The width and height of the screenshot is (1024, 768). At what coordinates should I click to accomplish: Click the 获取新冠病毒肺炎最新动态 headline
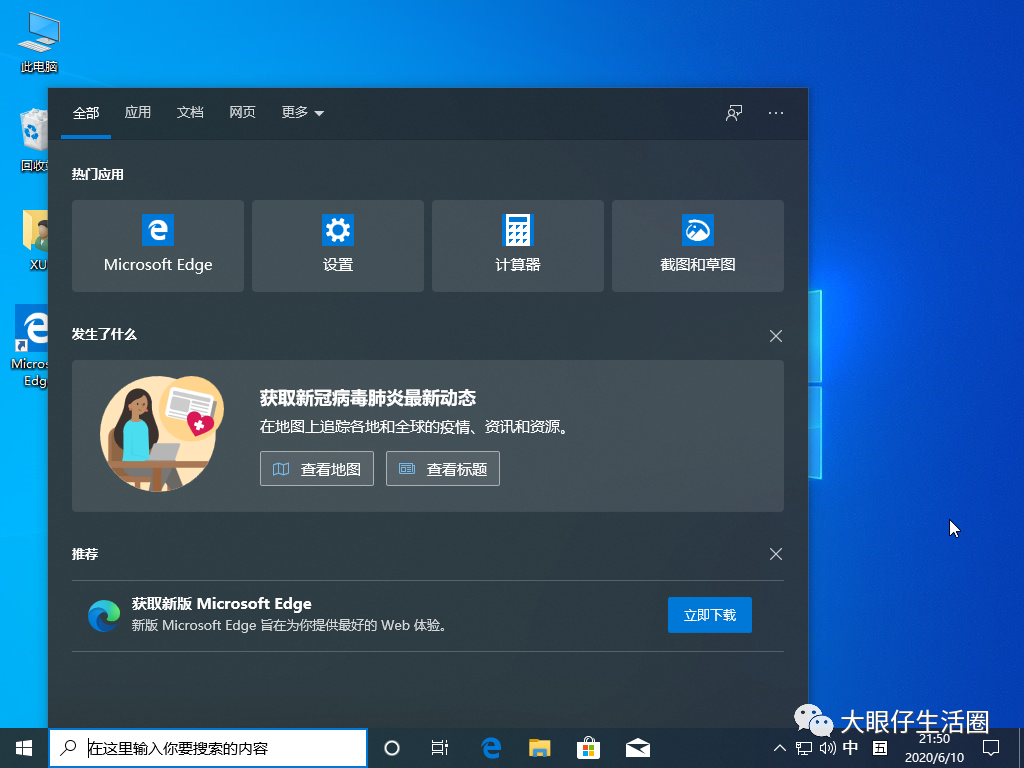(x=368, y=398)
